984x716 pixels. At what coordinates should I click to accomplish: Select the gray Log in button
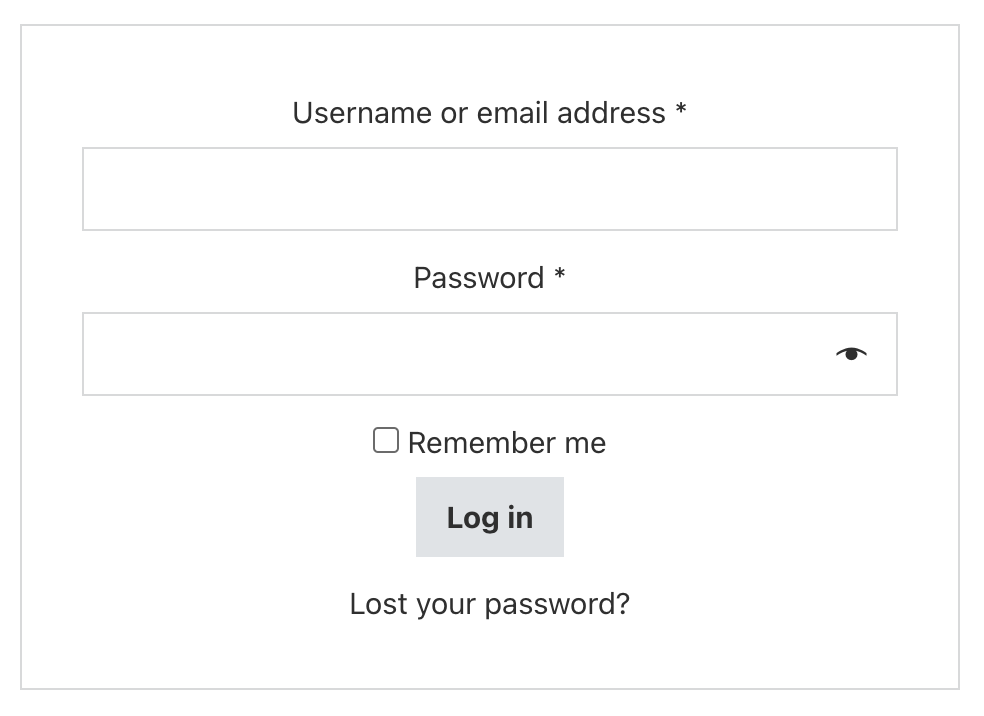tap(489, 517)
